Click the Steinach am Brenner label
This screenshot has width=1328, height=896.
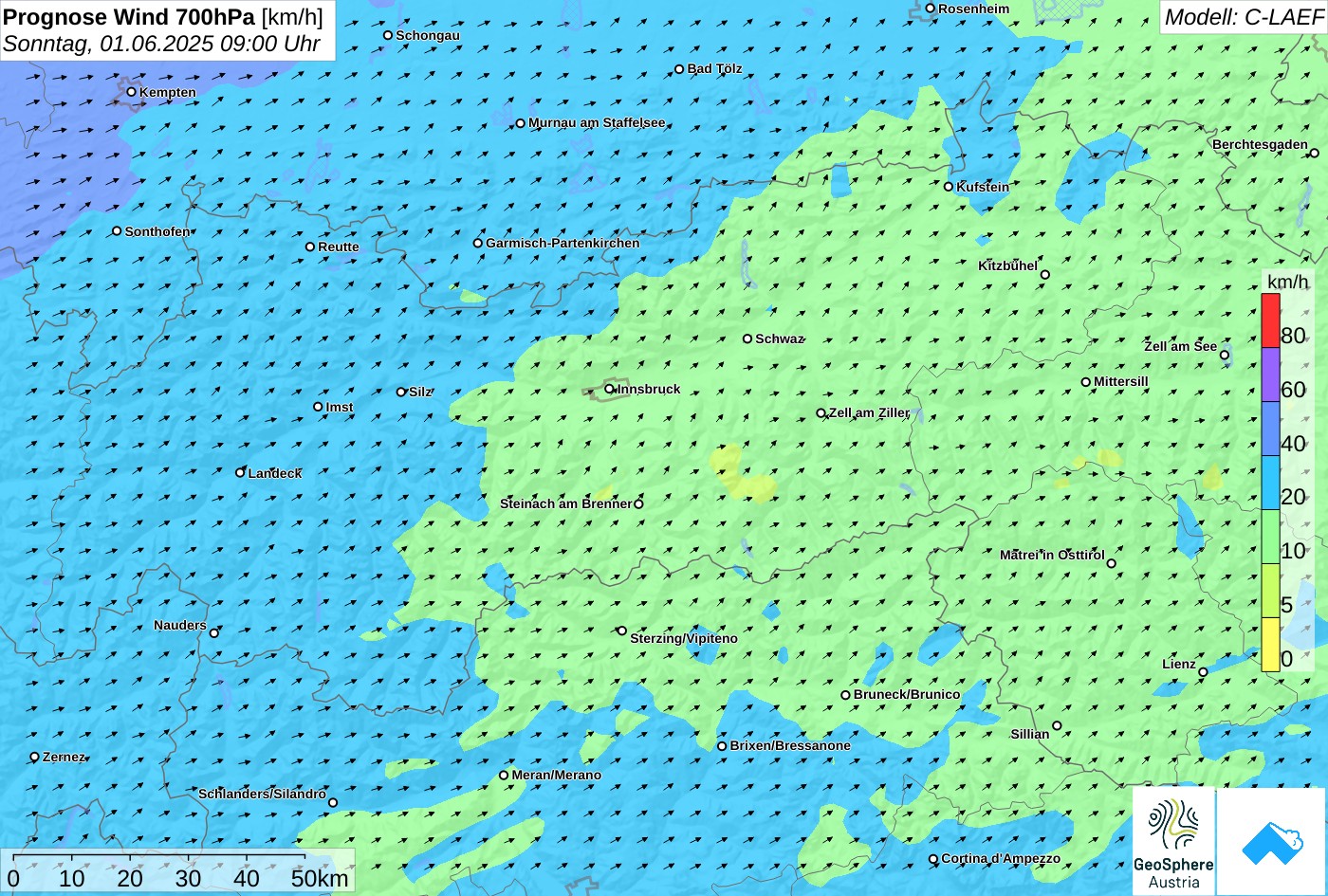pos(566,503)
